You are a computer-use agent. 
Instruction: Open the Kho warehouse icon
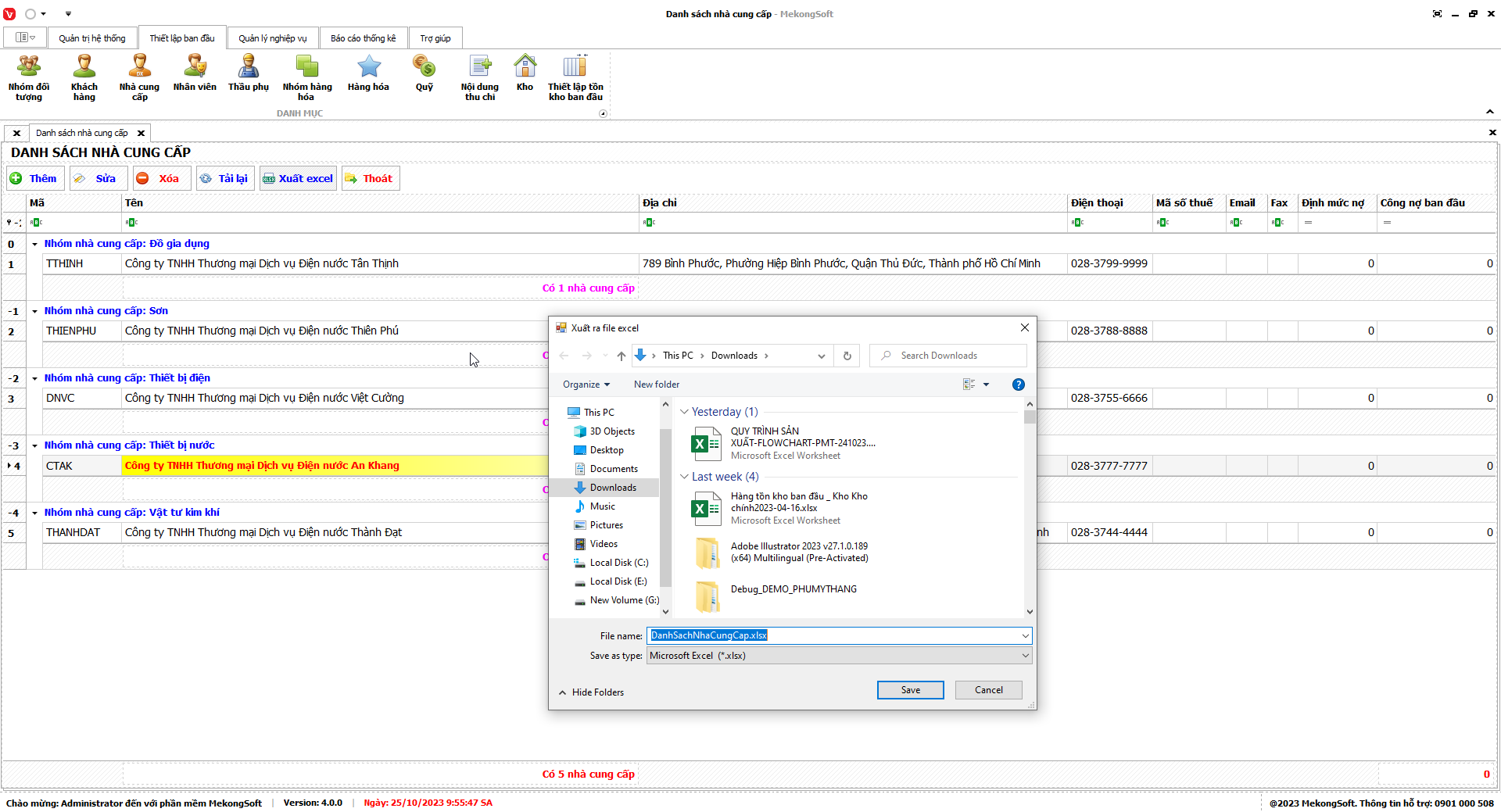525,74
